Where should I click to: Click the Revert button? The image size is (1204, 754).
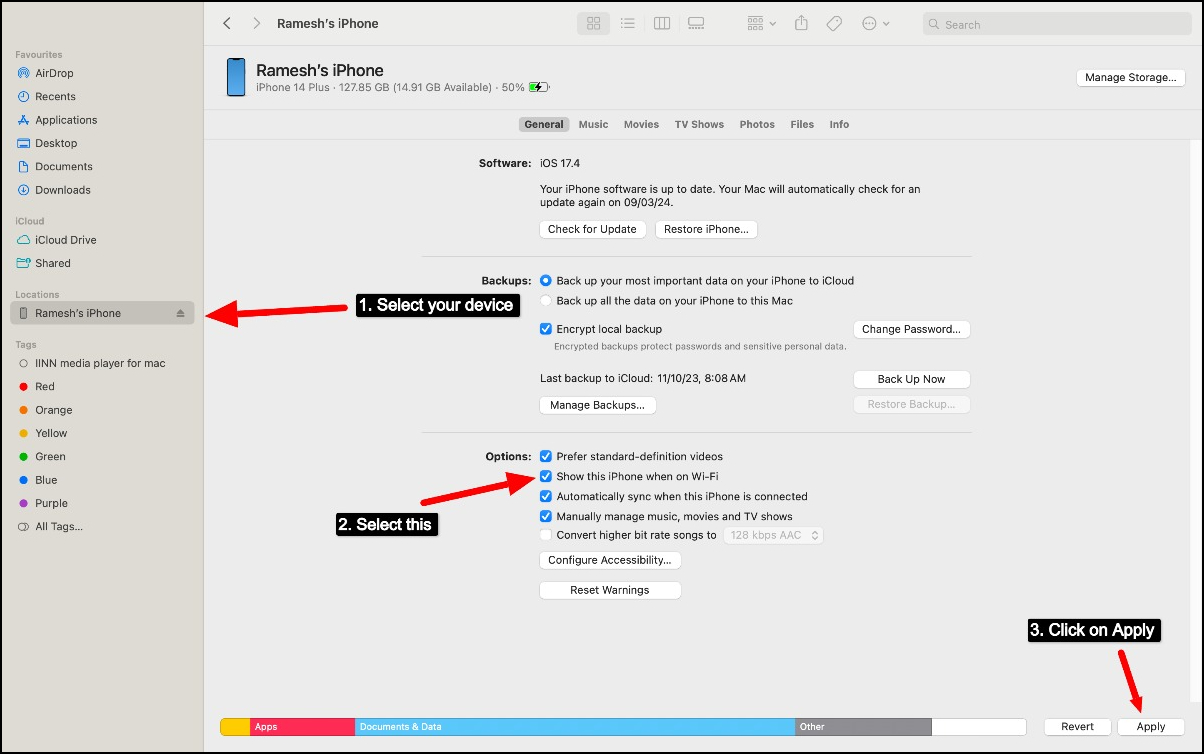(x=1077, y=727)
